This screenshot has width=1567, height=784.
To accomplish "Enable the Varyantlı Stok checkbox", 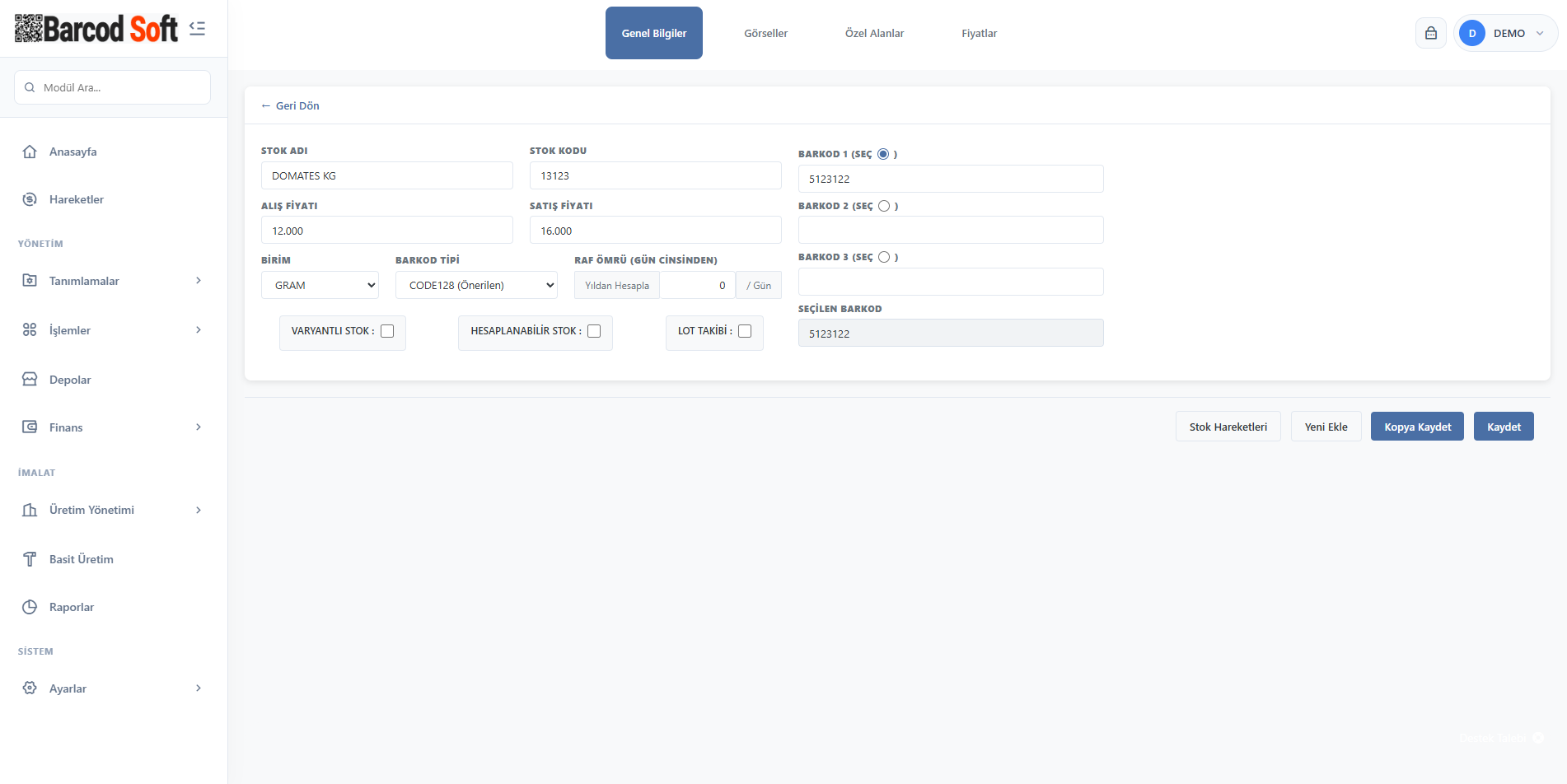I will pyautogui.click(x=387, y=331).
